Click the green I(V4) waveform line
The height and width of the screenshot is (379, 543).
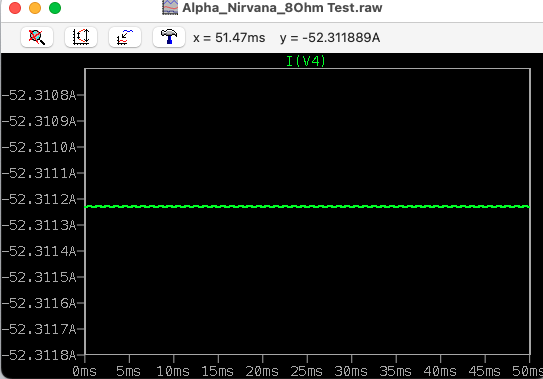click(307, 206)
